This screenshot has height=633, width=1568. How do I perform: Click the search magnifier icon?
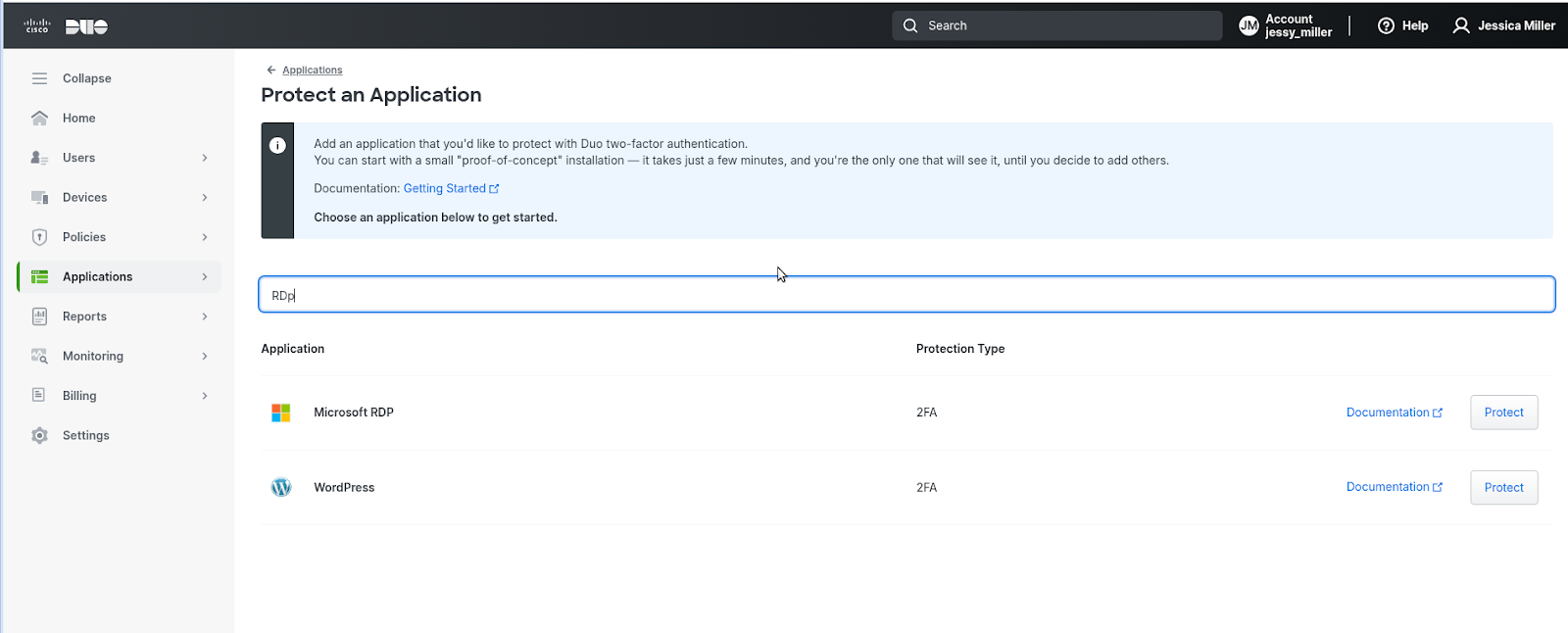(x=910, y=25)
